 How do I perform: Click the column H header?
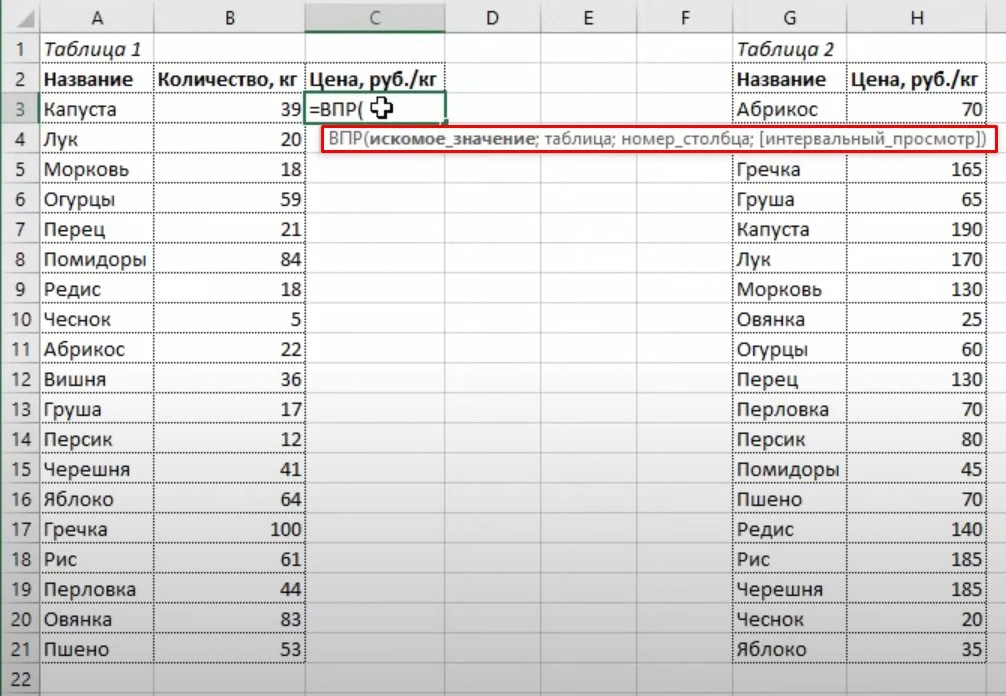(x=917, y=17)
